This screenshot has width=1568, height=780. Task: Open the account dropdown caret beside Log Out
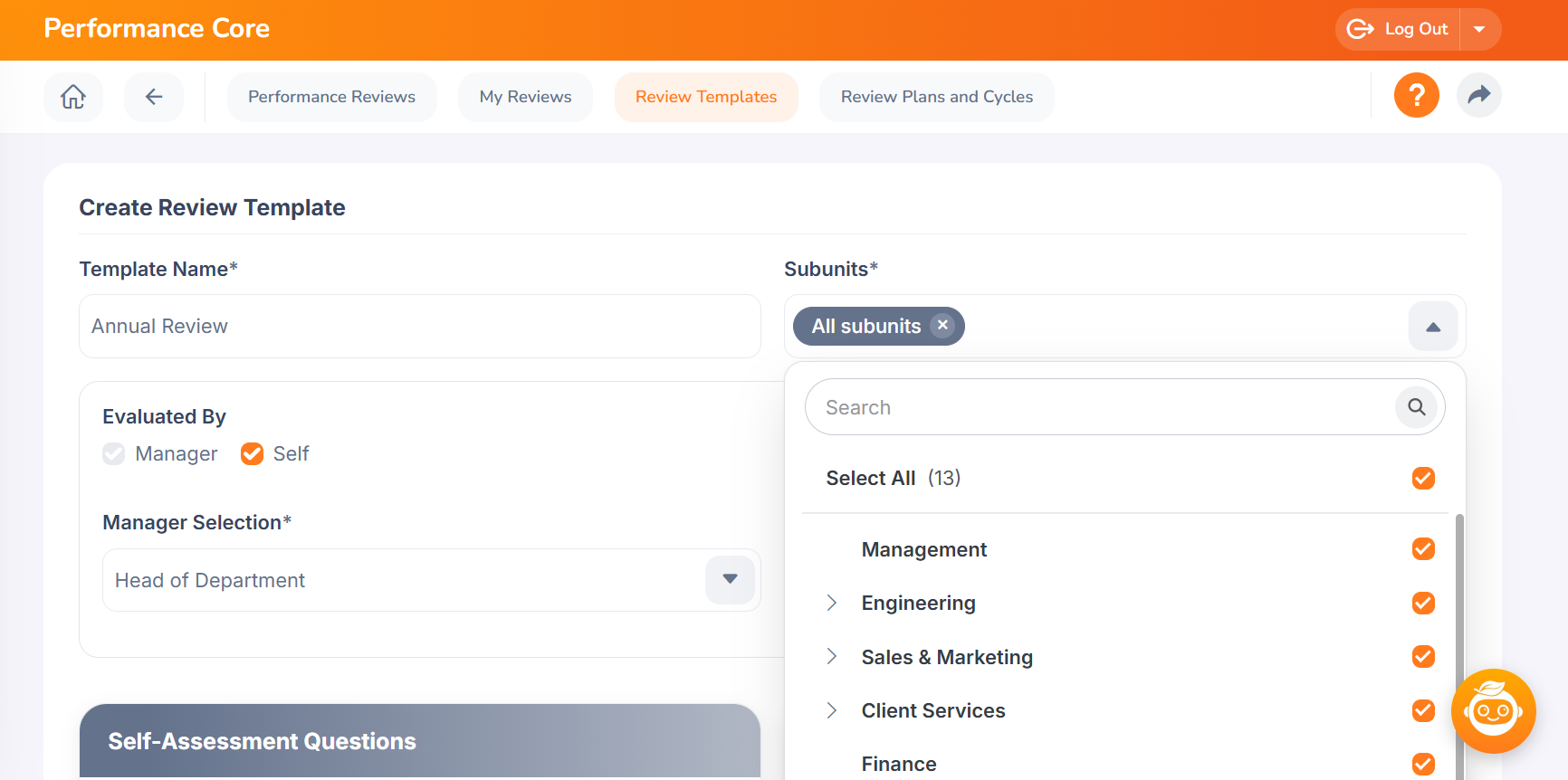click(1480, 29)
